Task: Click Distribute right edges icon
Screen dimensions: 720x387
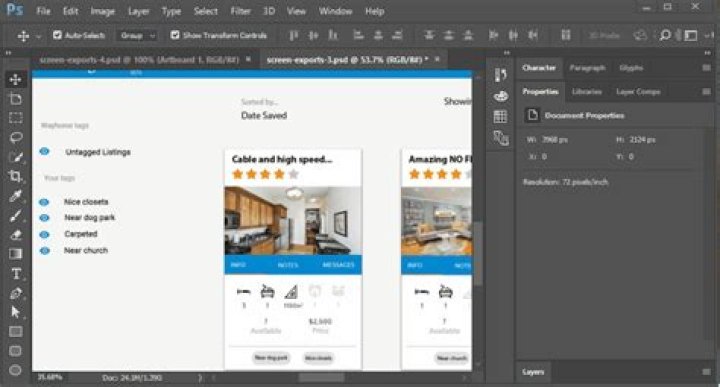Action: 533,35
